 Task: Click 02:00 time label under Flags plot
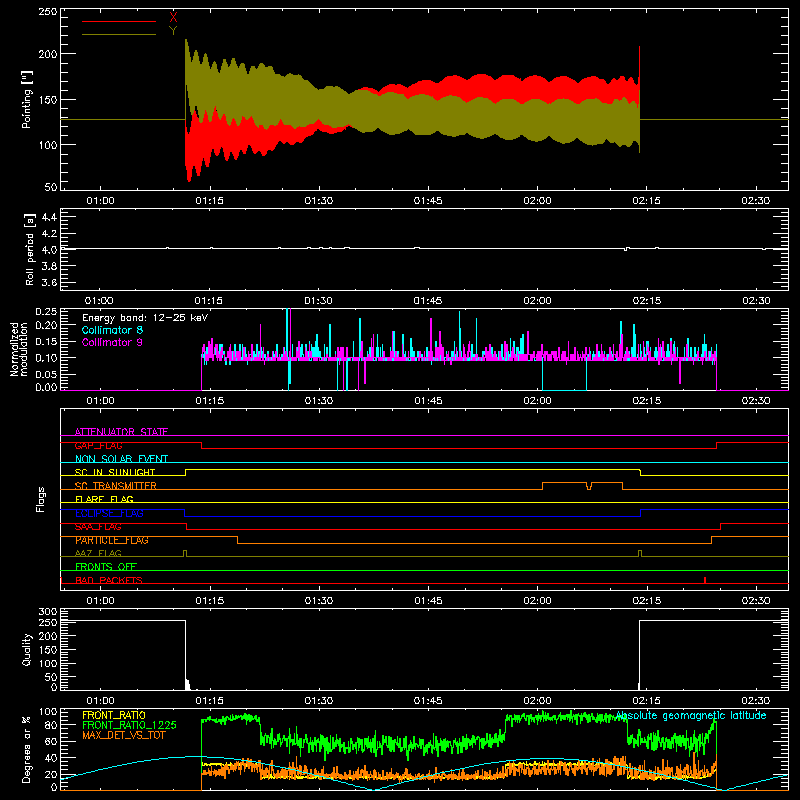(x=537, y=601)
